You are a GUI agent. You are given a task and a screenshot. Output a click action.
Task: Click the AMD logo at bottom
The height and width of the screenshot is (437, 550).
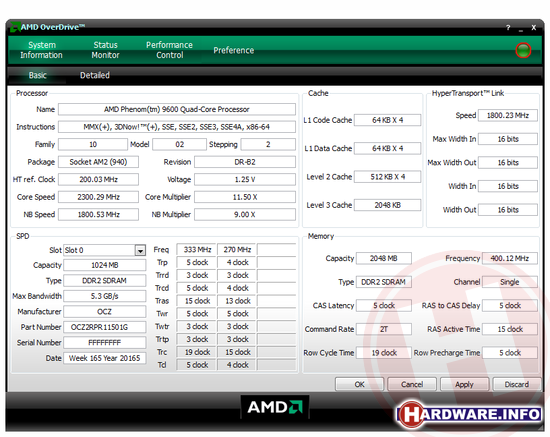click(275, 407)
